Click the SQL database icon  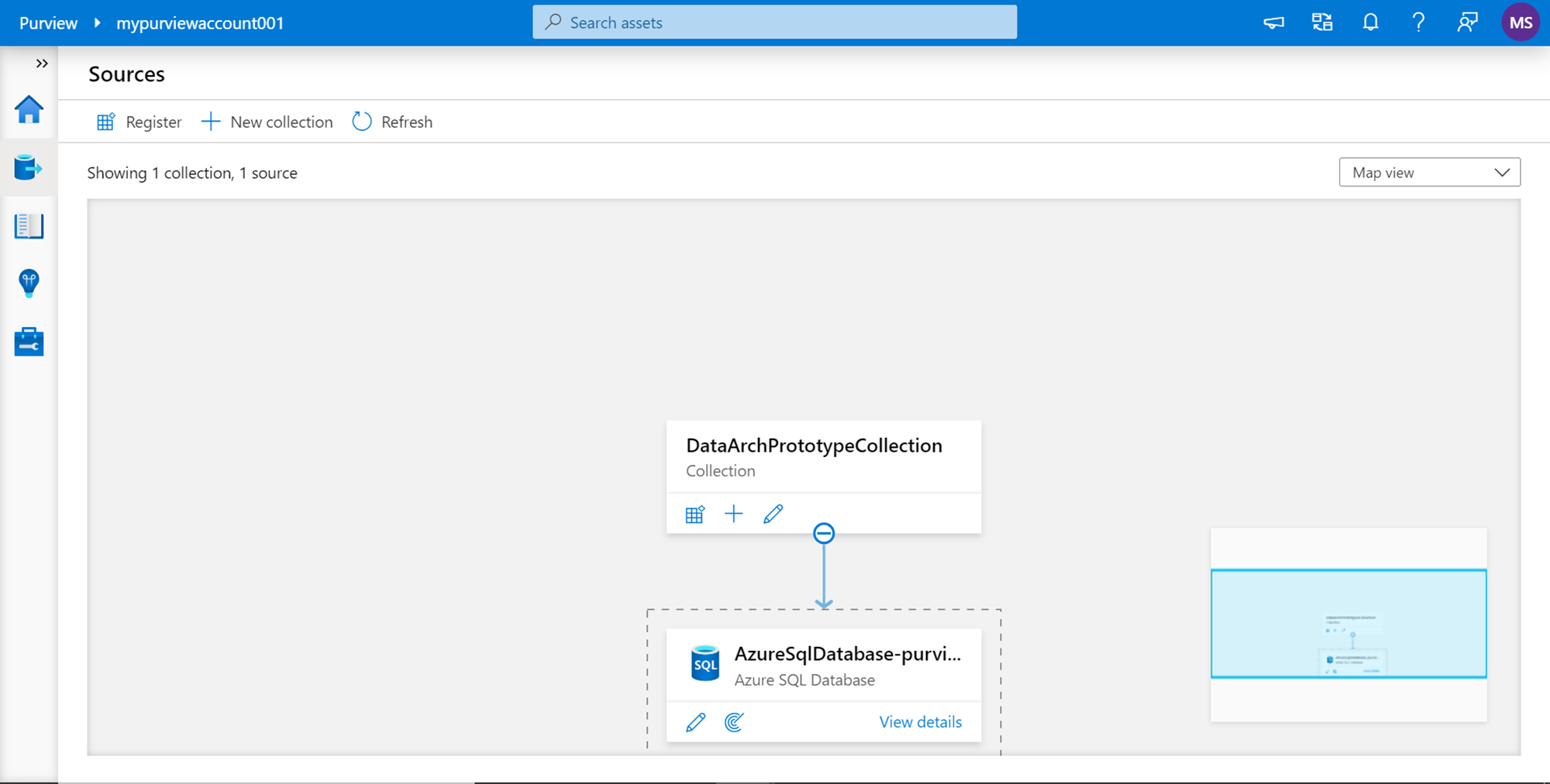coord(705,663)
